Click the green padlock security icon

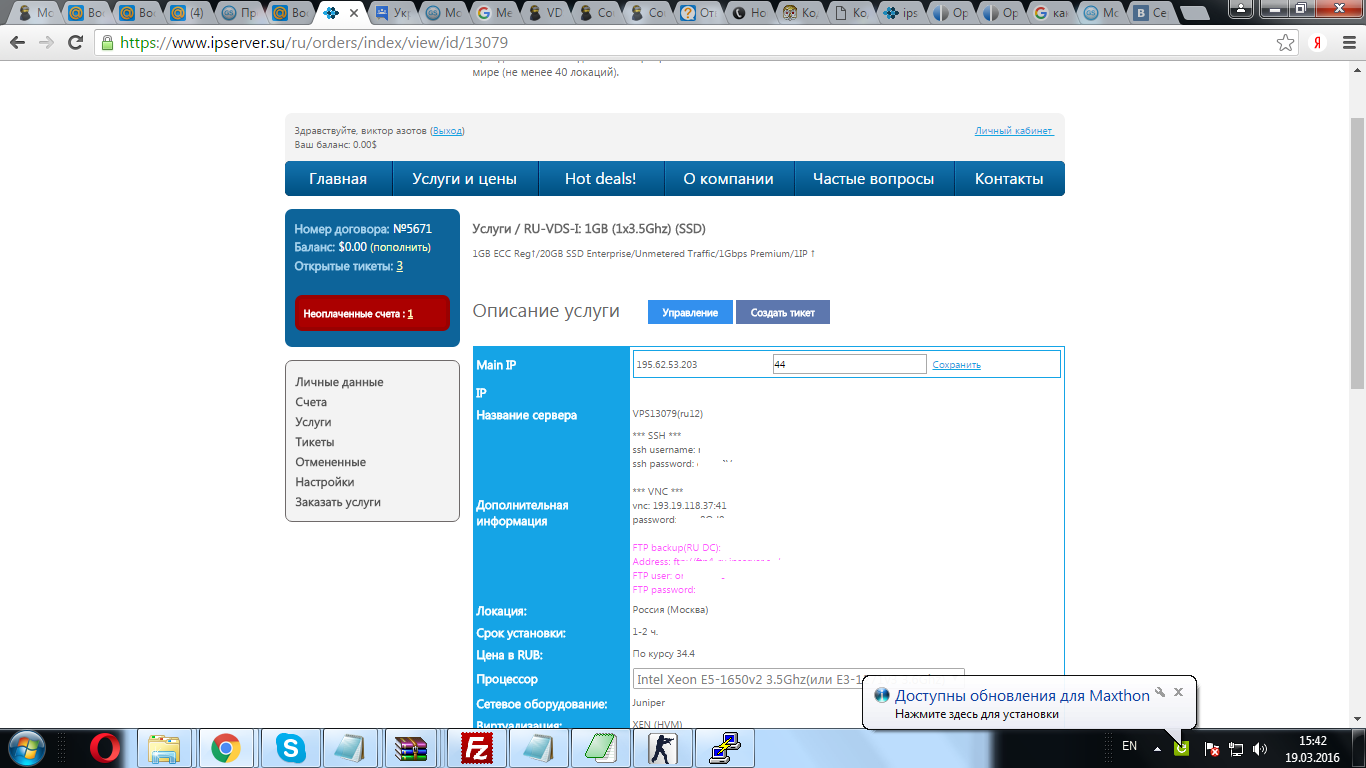tap(107, 43)
